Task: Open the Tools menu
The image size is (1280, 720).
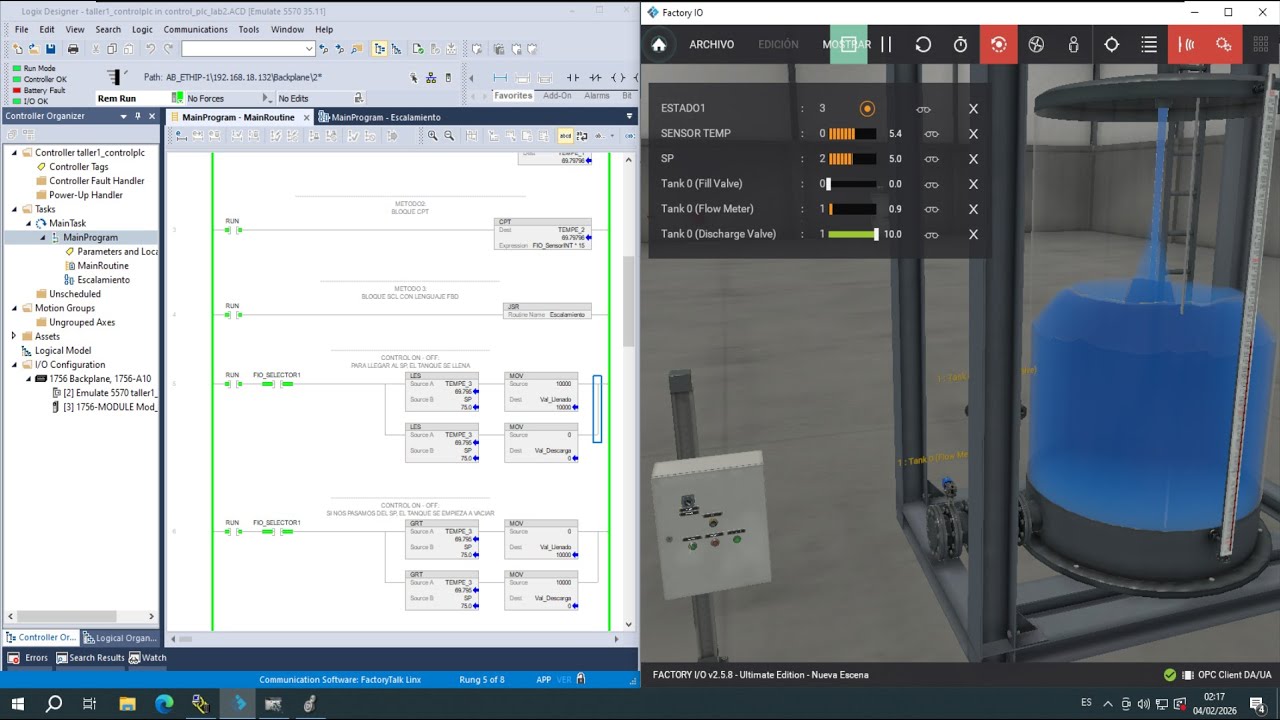Action: (249, 29)
